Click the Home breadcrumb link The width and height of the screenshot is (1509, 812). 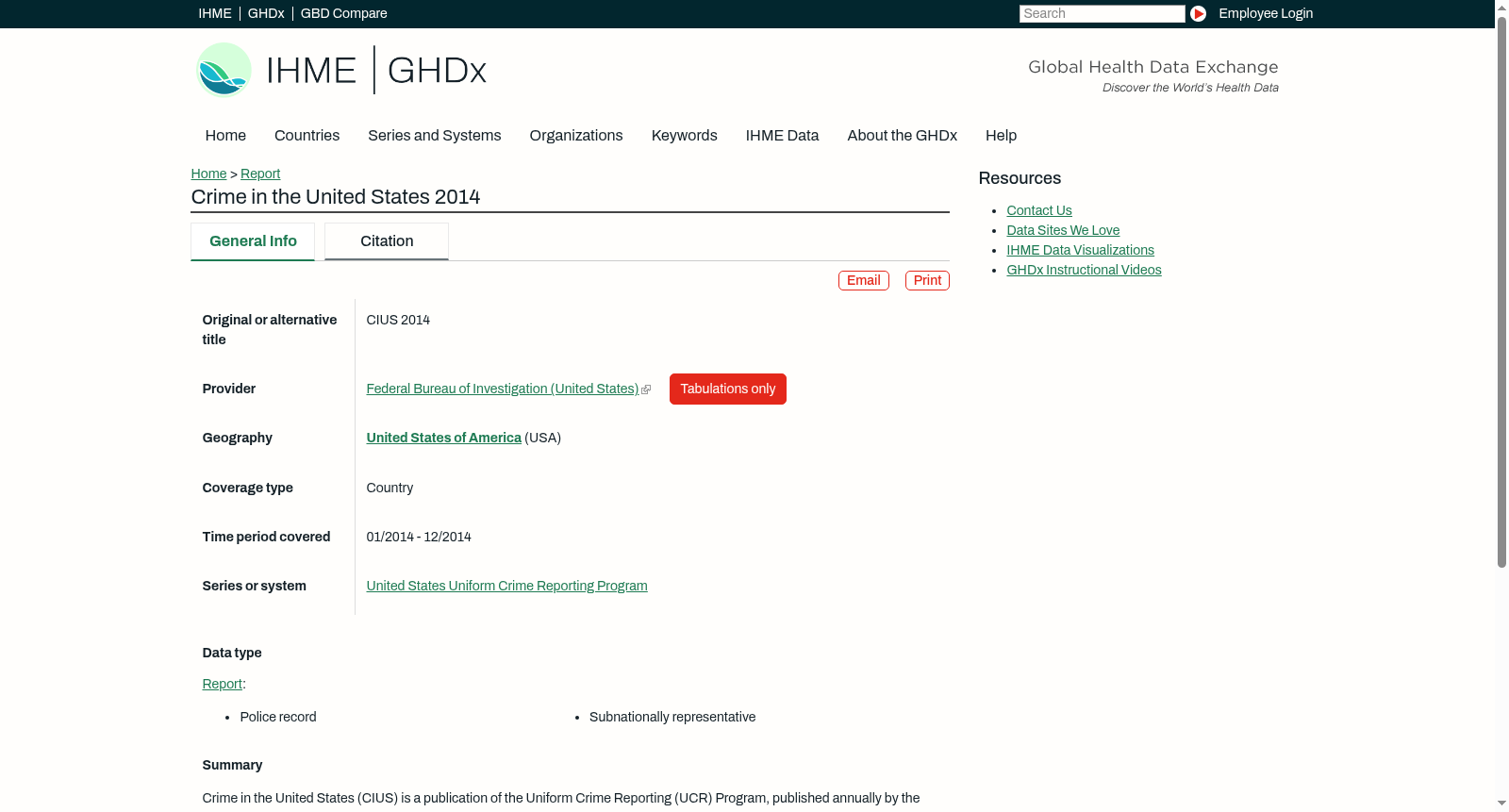pos(208,174)
